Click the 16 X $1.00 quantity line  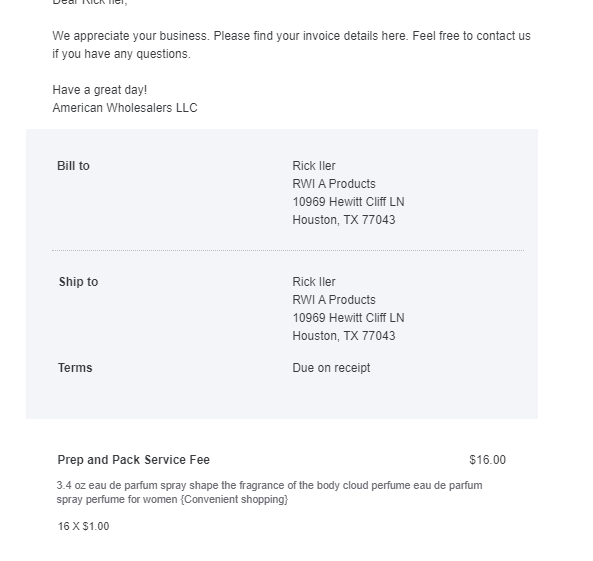click(84, 526)
